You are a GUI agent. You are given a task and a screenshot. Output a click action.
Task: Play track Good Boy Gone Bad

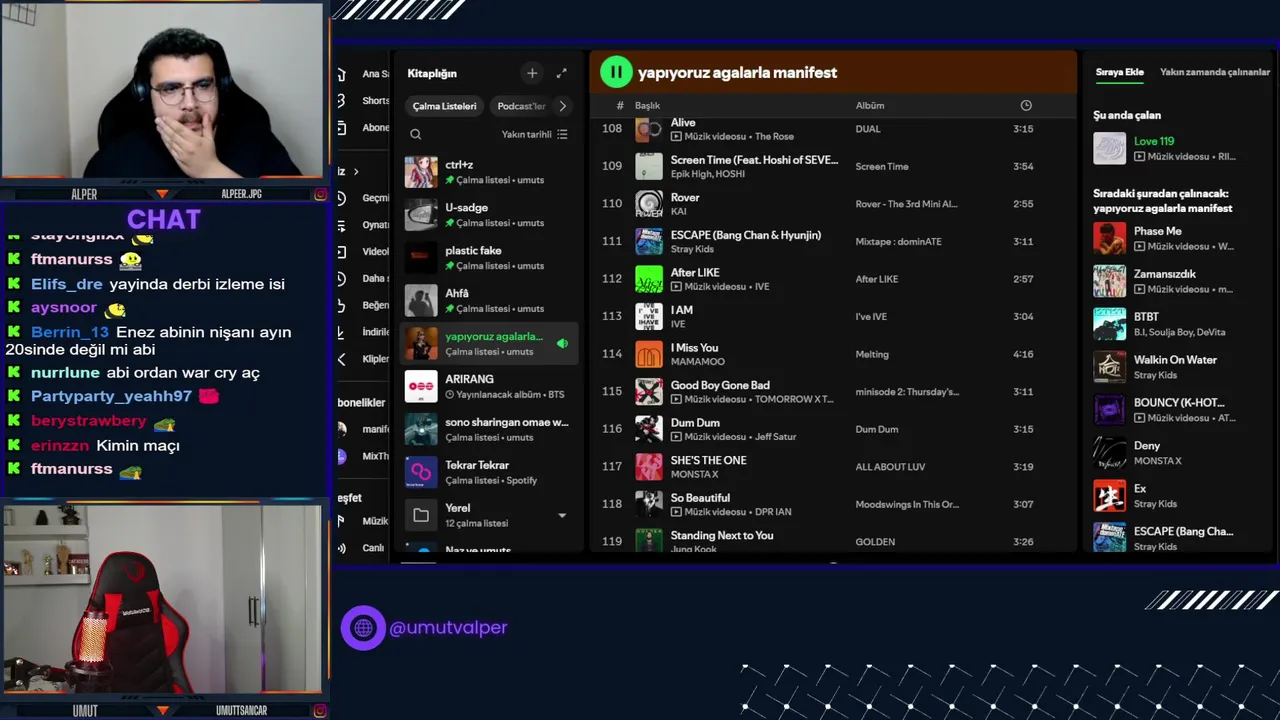tap(832, 391)
